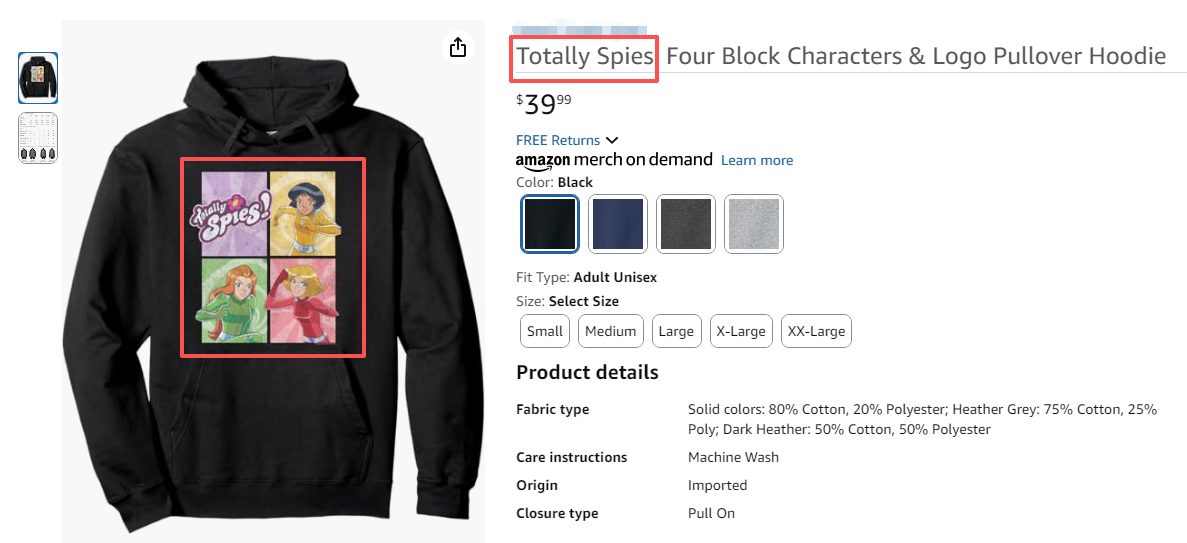
Task: Click the FREE Returns link text
Action: click(x=558, y=140)
